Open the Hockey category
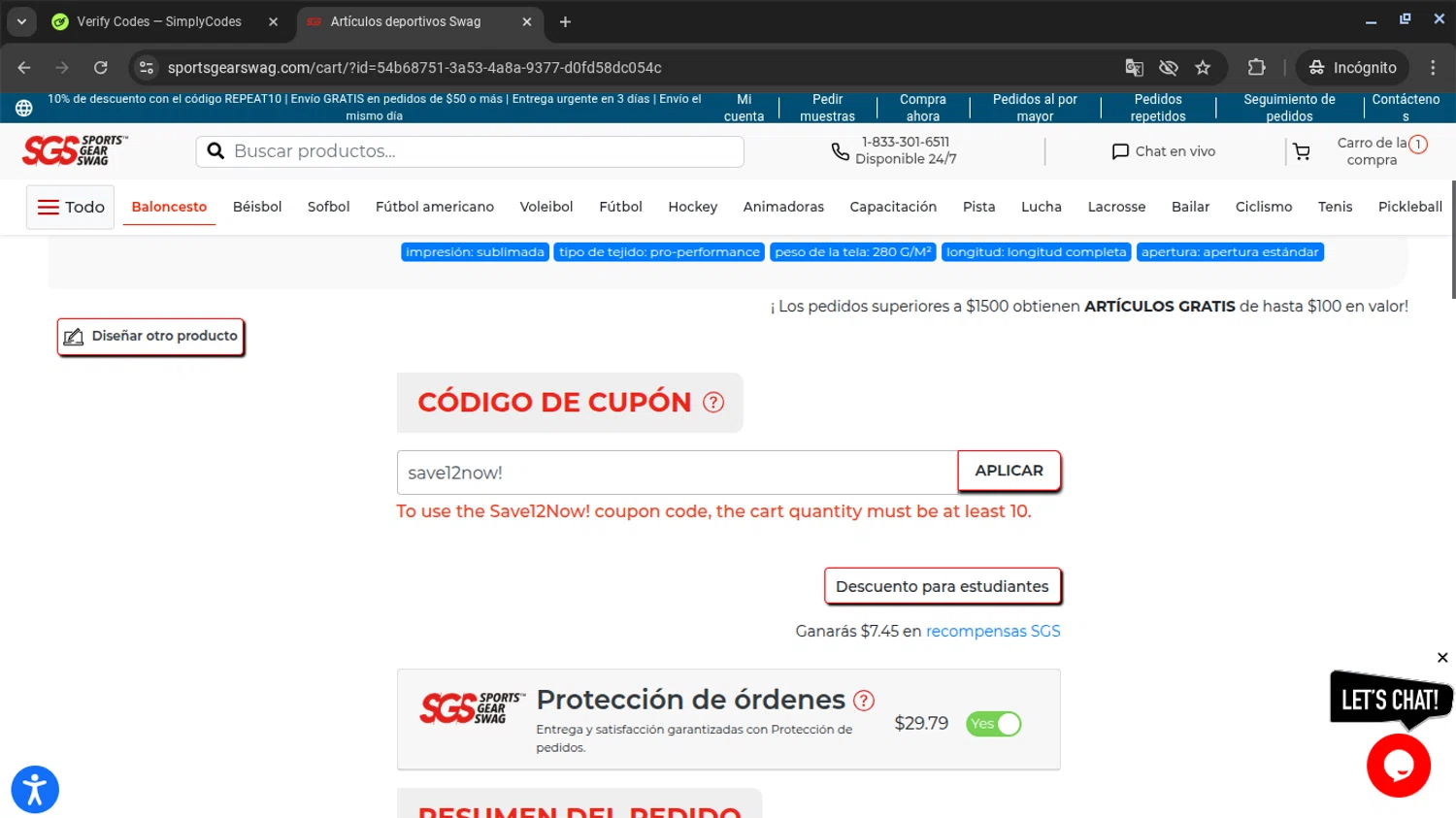The width and height of the screenshot is (1456, 818). [693, 207]
